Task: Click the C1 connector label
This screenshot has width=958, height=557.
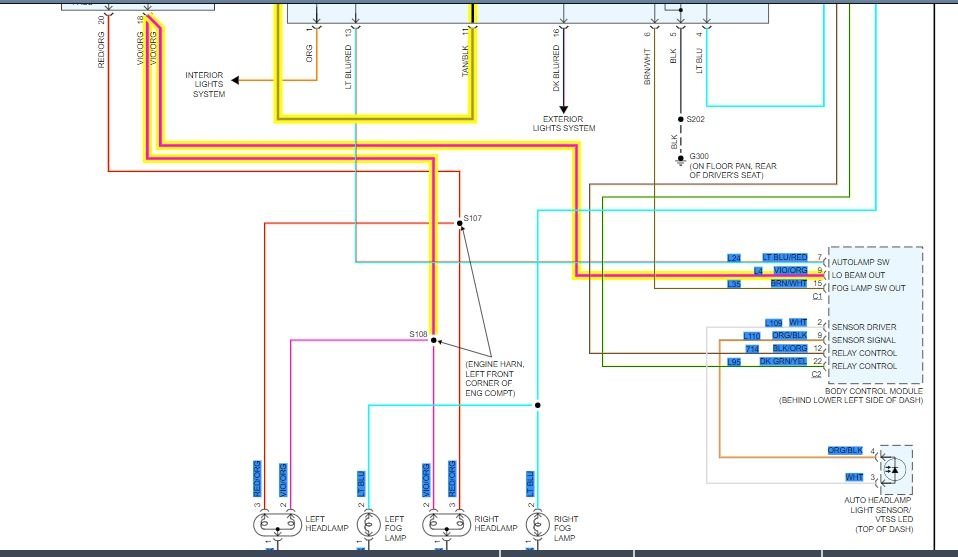Action: click(817, 296)
